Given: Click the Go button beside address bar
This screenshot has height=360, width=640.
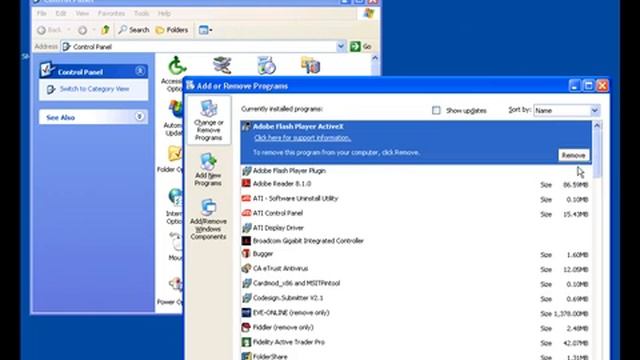Looking at the screenshot, I should 361,47.
